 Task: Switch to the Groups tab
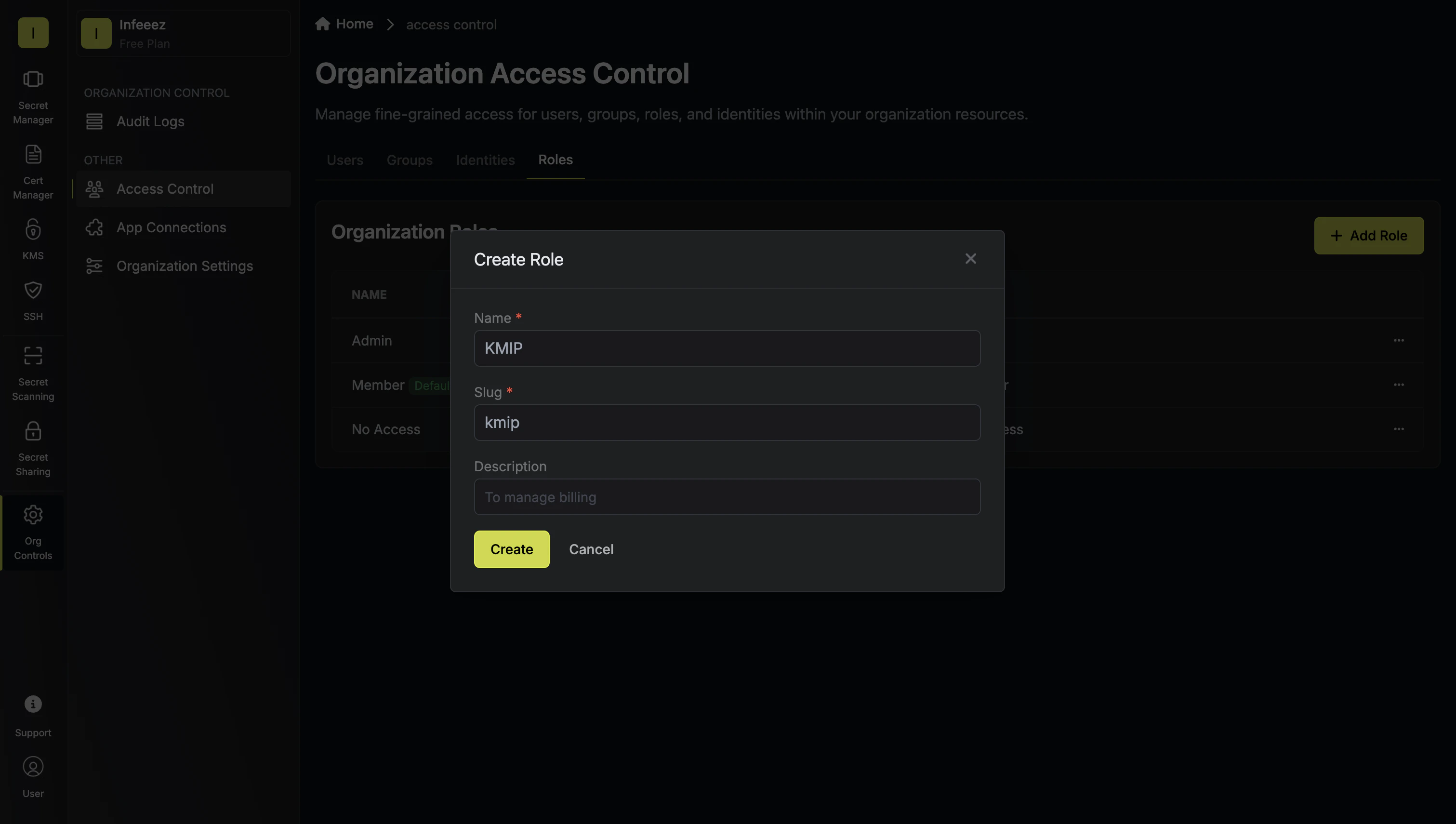coord(410,160)
